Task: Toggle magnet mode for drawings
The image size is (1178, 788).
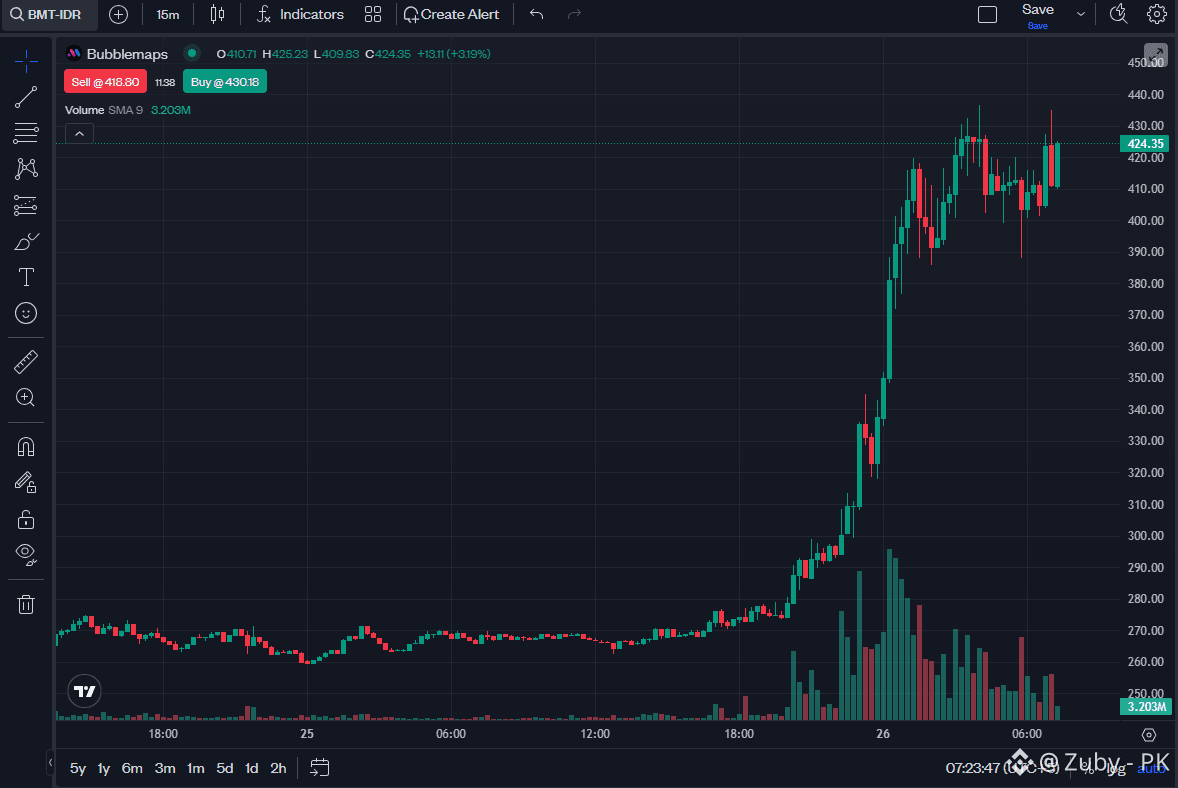Action: (x=26, y=447)
